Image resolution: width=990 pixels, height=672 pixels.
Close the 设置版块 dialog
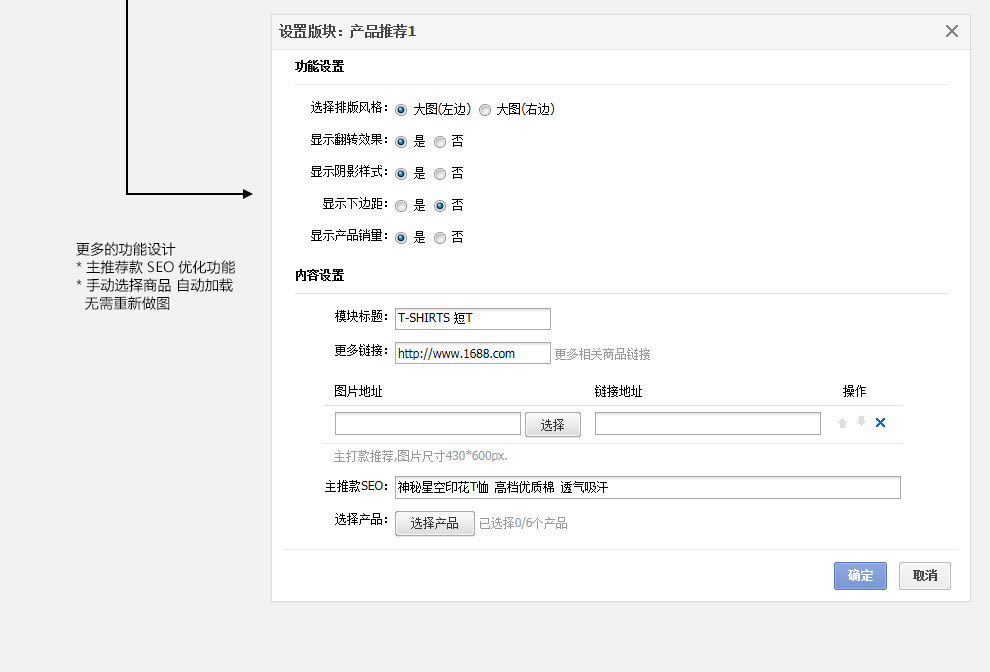pyautogui.click(x=951, y=31)
